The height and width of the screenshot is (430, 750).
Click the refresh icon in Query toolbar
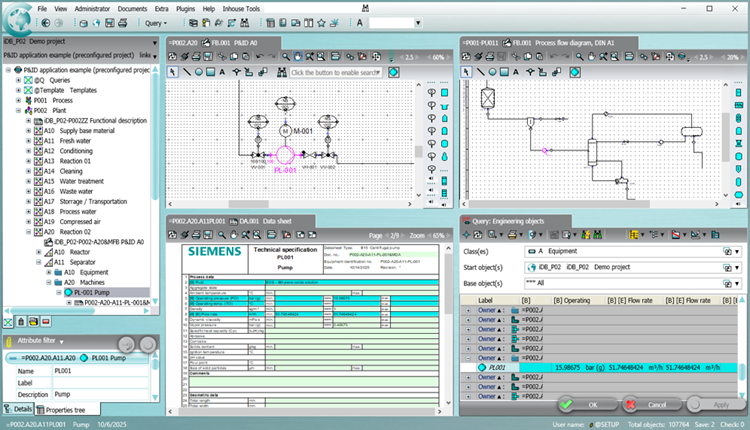point(477,235)
